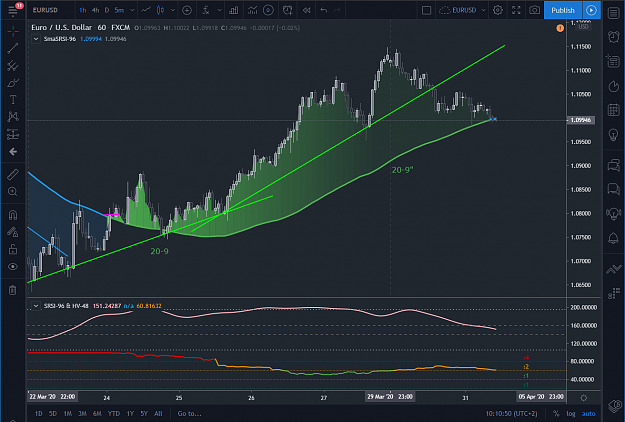Select the text annotation tool
The height and width of the screenshot is (422, 625).
click(x=13, y=99)
